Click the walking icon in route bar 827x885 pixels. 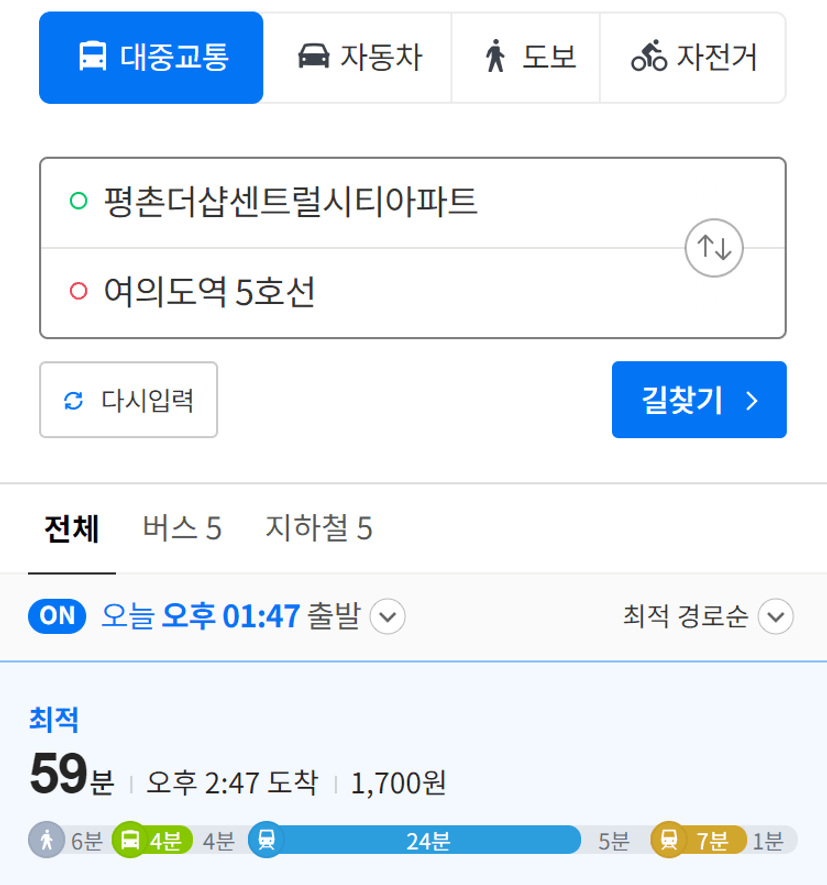46,840
